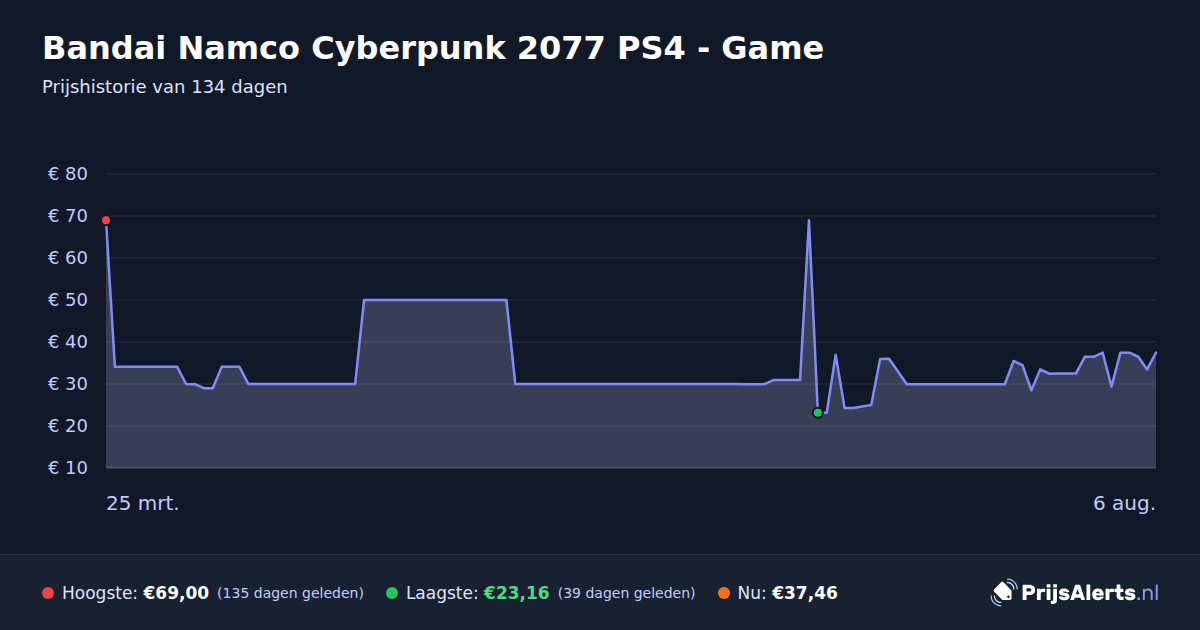Click the green dot beside Laagste

click(392, 593)
